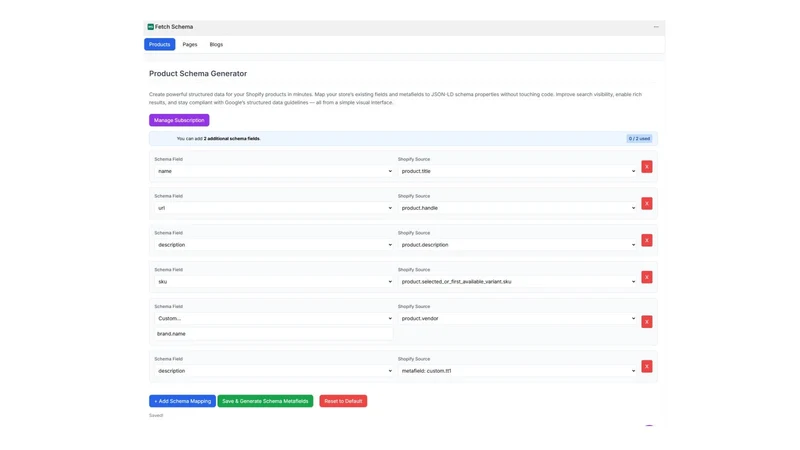Delete the product.vendor mapping row
The width and height of the screenshot is (800, 450).
tap(646, 322)
